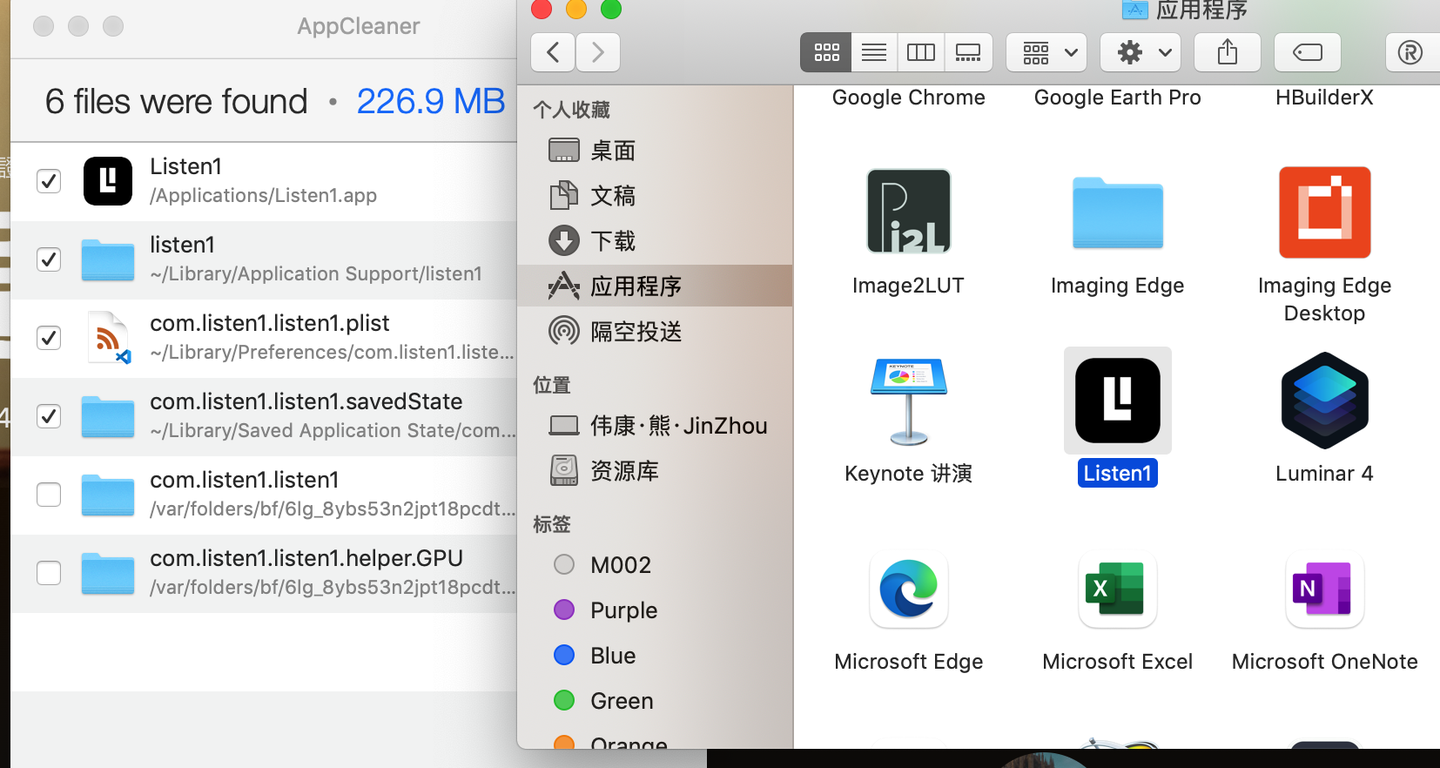Open 桌面 in the Finder sidebar

pyautogui.click(x=655, y=150)
